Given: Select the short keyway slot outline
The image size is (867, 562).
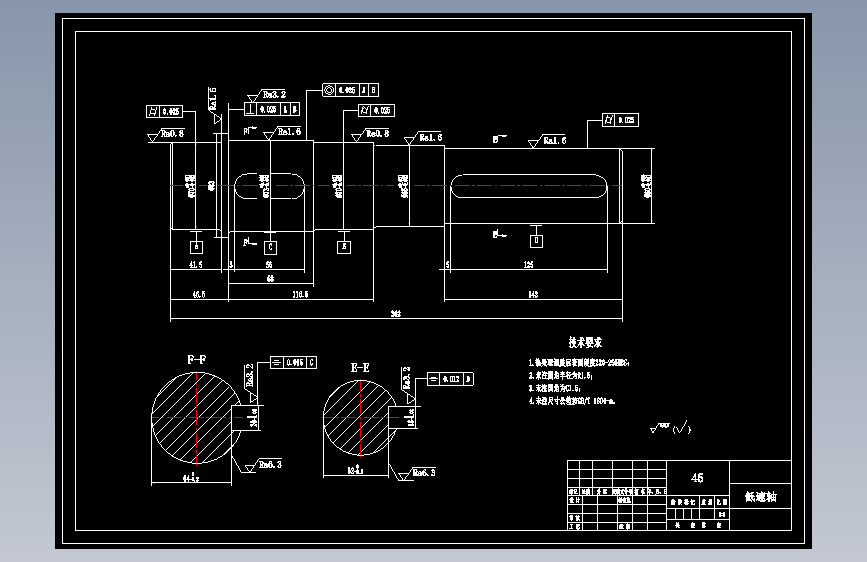Looking at the screenshot, I should [x=269, y=186].
